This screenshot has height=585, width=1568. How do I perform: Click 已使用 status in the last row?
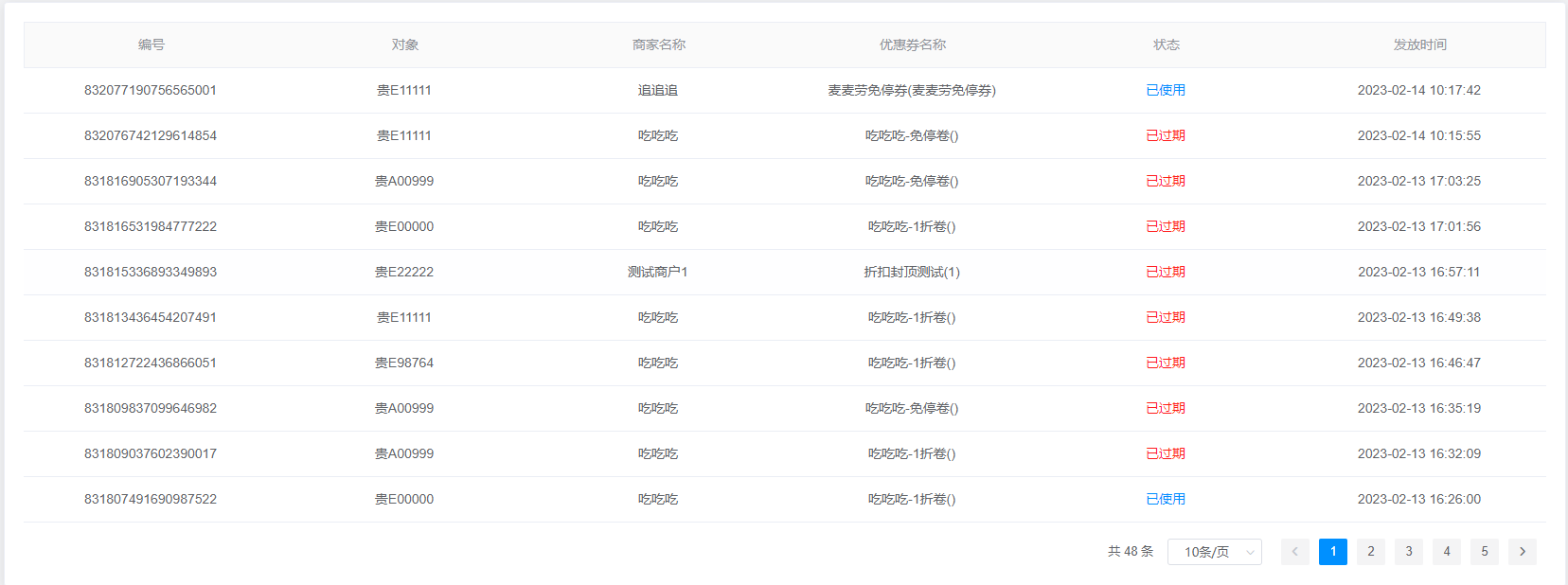pyautogui.click(x=1166, y=499)
